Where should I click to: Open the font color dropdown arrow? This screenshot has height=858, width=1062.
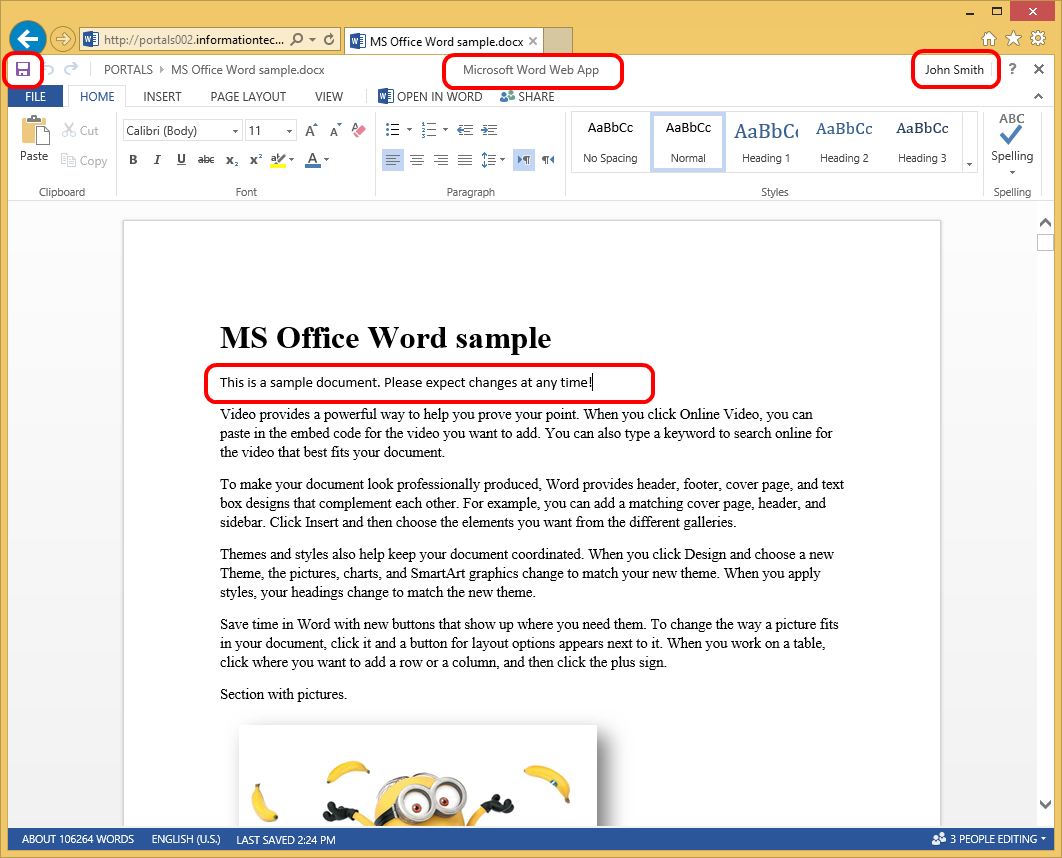[x=326, y=160]
